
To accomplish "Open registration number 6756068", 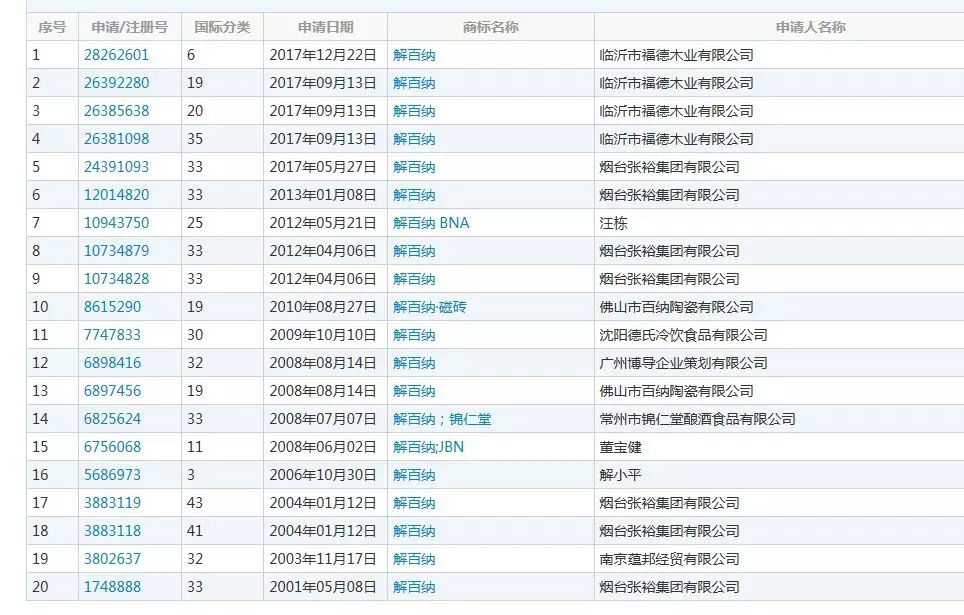I will tap(113, 446).
